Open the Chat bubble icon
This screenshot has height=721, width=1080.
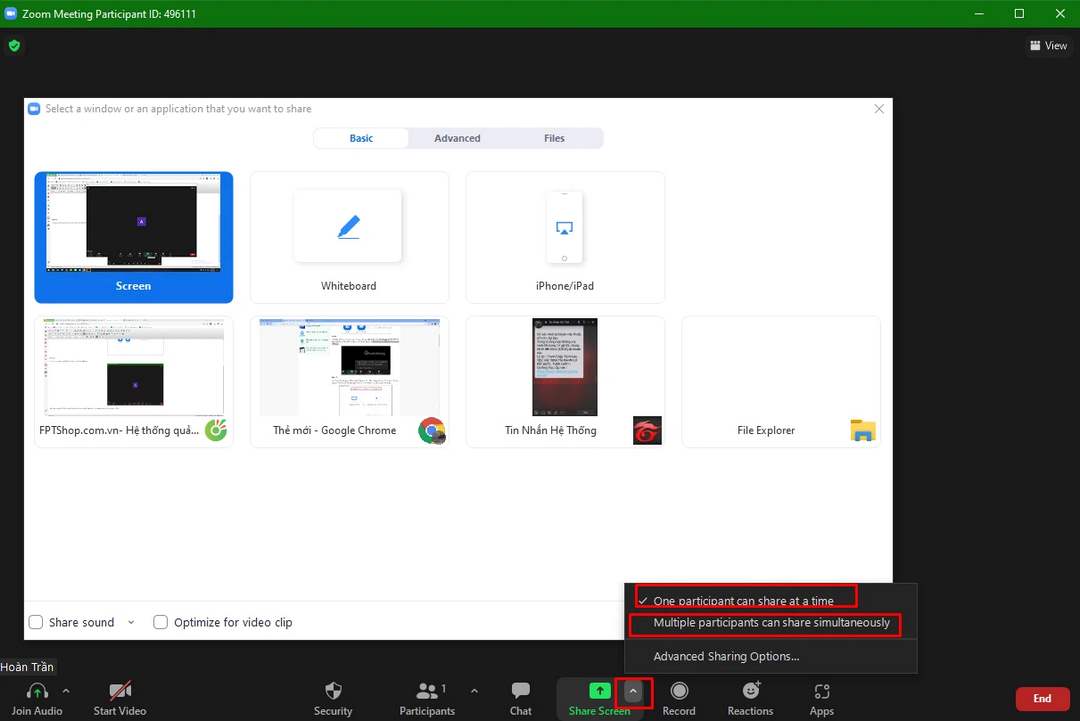(x=521, y=690)
